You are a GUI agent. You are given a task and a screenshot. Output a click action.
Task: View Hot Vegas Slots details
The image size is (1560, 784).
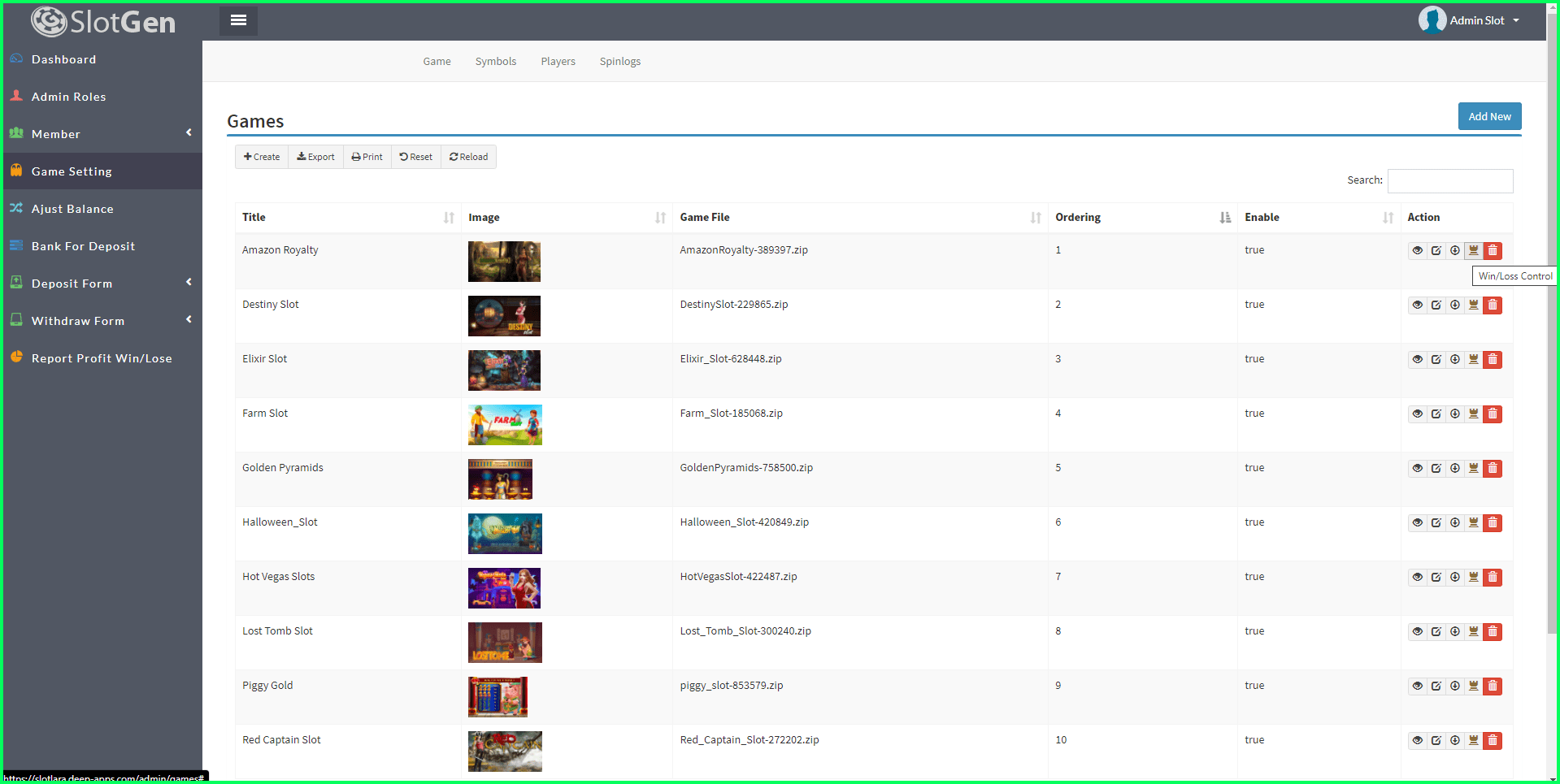(1417, 577)
